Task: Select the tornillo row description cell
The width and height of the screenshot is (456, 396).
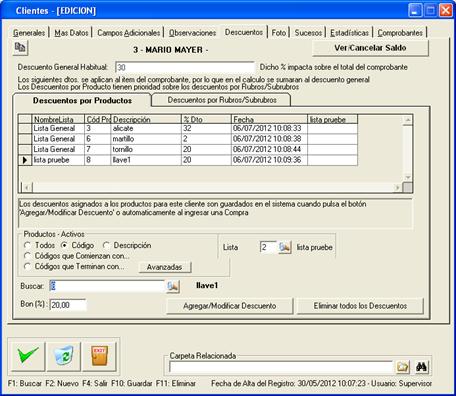Action: click(x=146, y=149)
